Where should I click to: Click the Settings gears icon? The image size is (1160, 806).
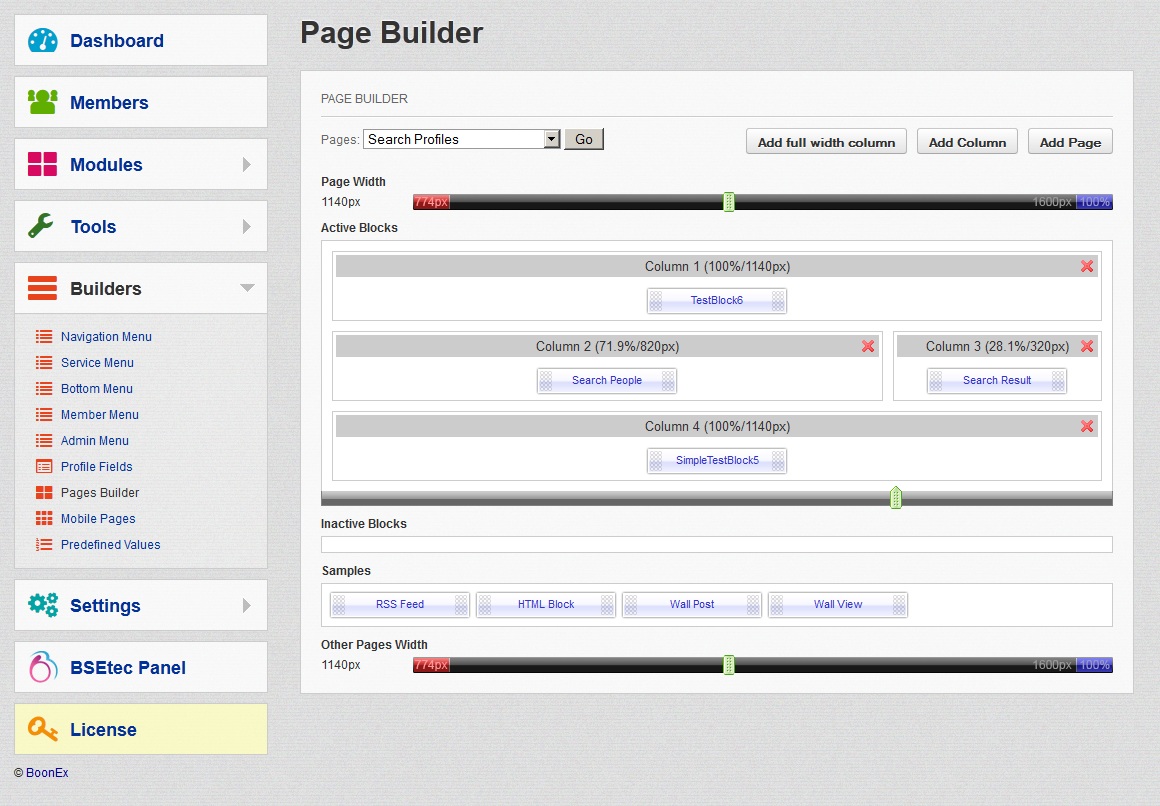tap(41, 604)
